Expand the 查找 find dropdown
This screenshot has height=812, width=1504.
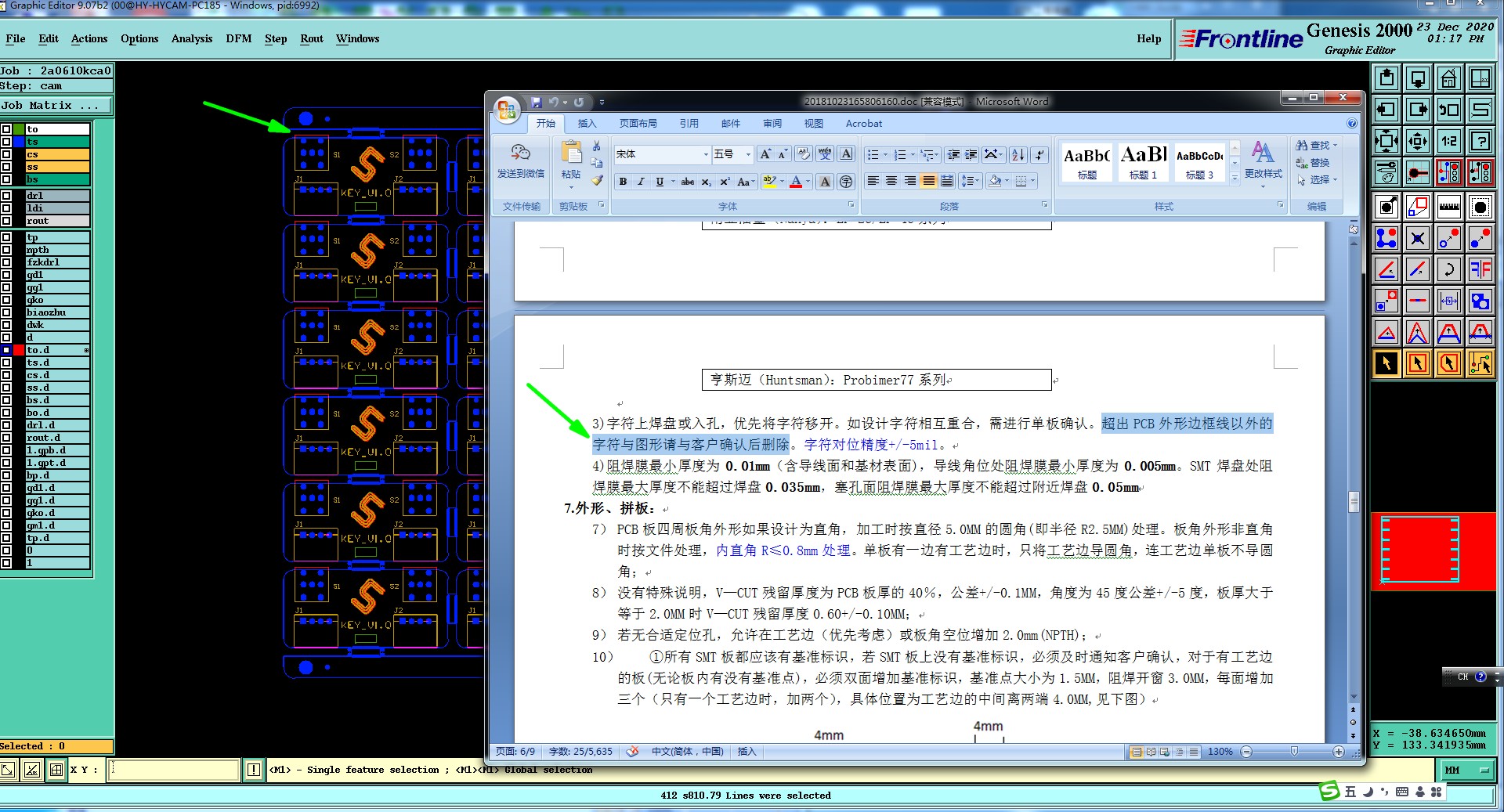click(1335, 146)
